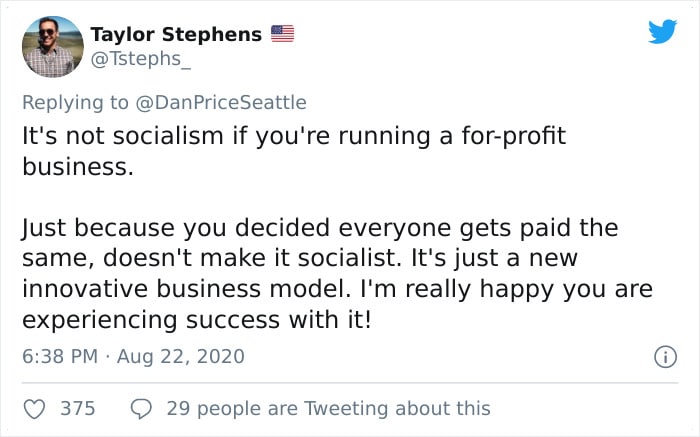Visit the @Tstephs_ handle
700x437 pixels.
click(141, 58)
